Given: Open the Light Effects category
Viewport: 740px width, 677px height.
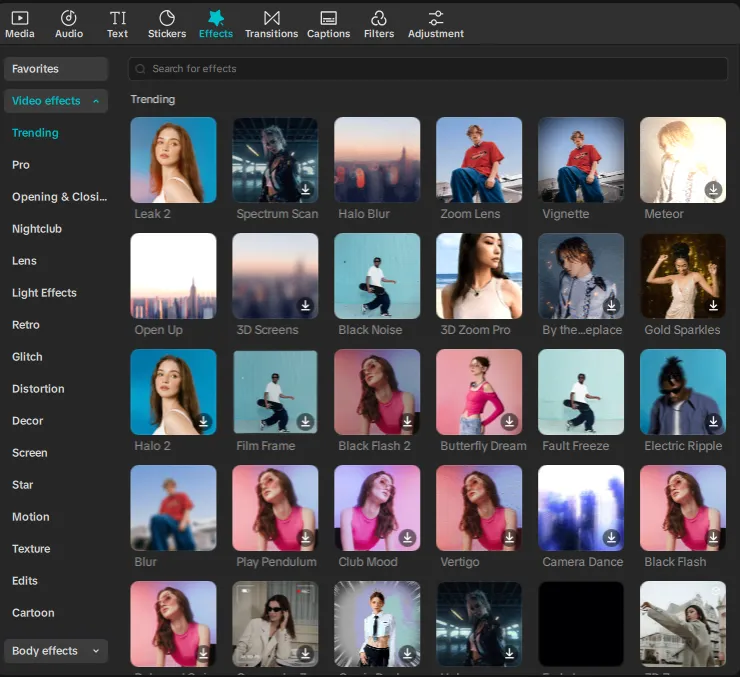Looking at the screenshot, I should [44, 293].
